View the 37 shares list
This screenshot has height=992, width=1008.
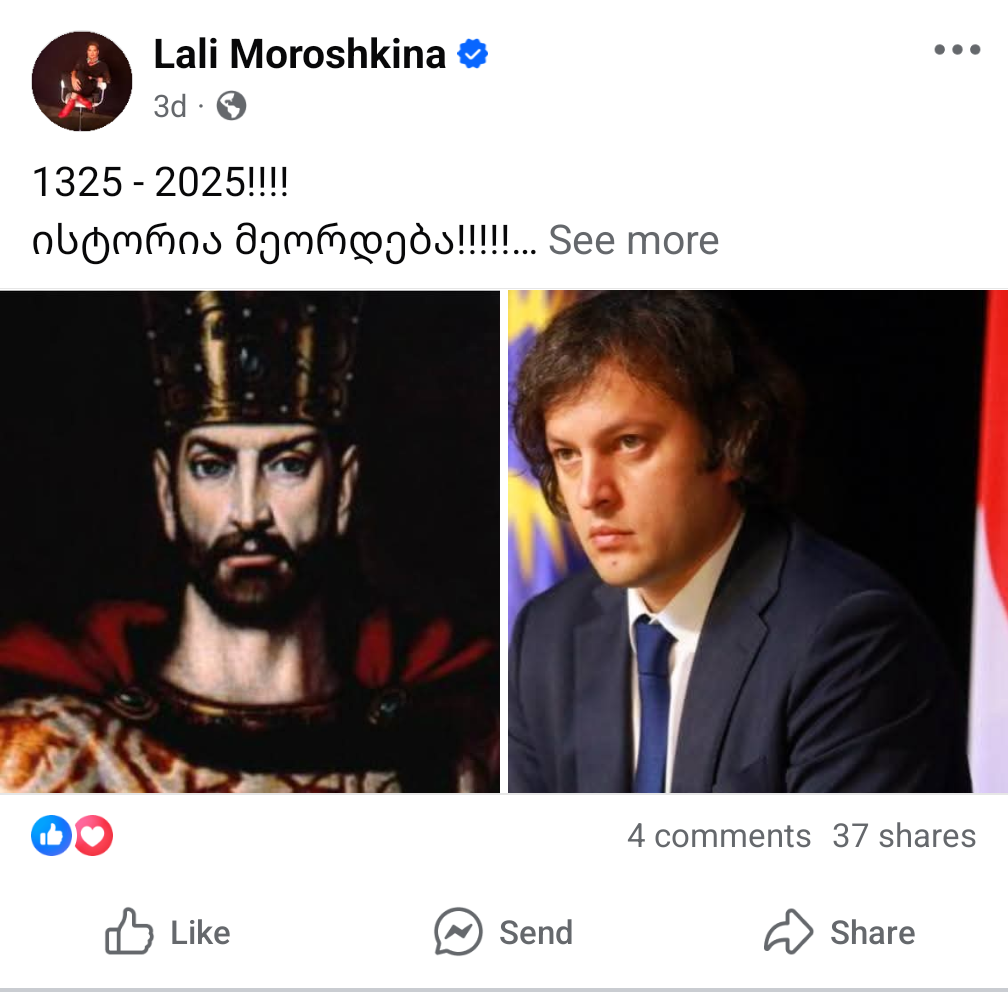point(903,836)
